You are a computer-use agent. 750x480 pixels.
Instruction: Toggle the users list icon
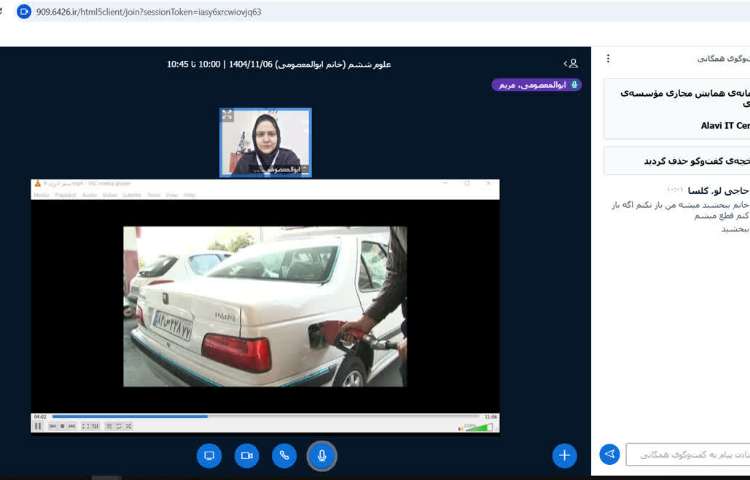click(570, 64)
